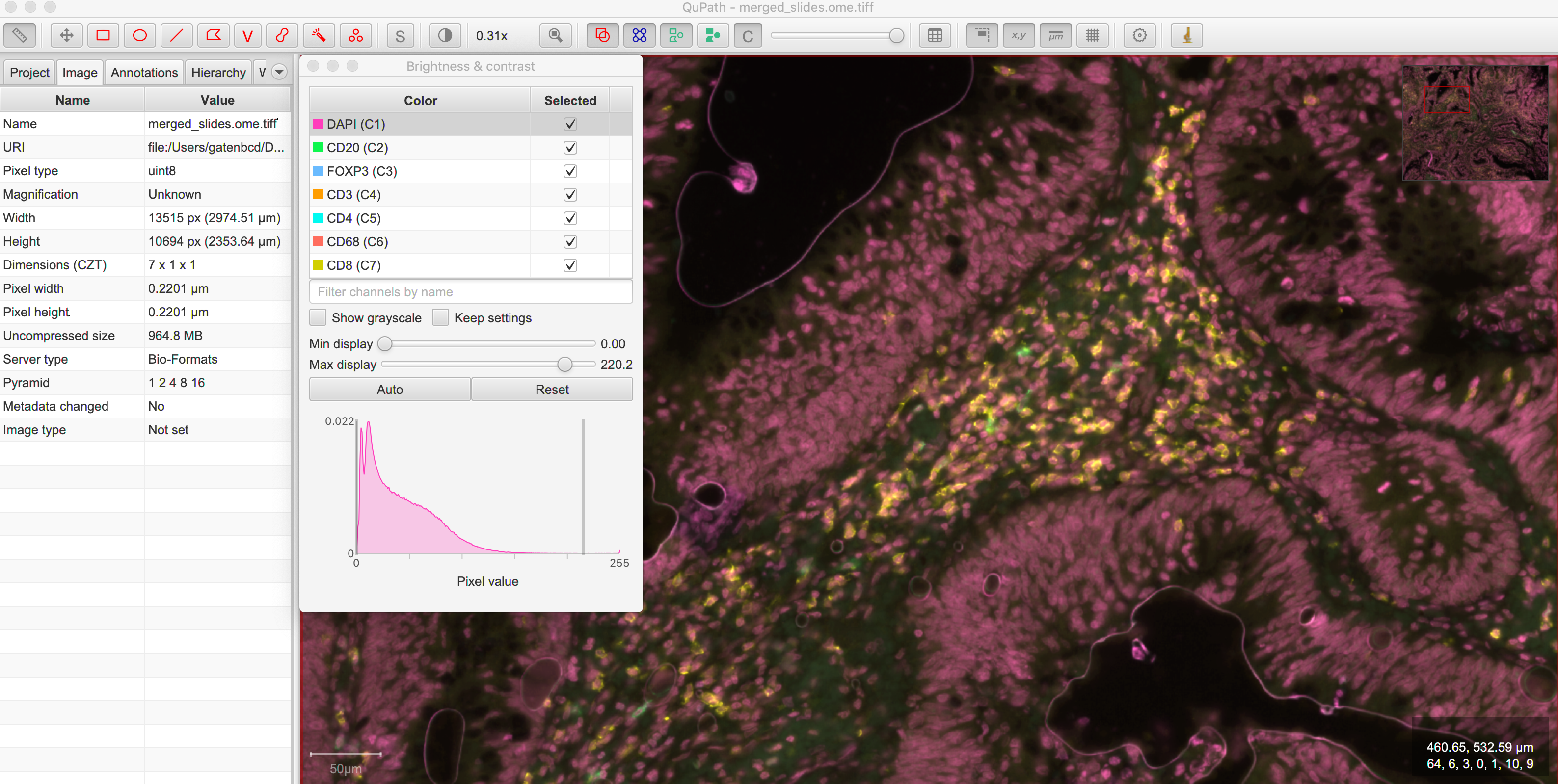Select the Points counting tool

[x=355, y=36]
